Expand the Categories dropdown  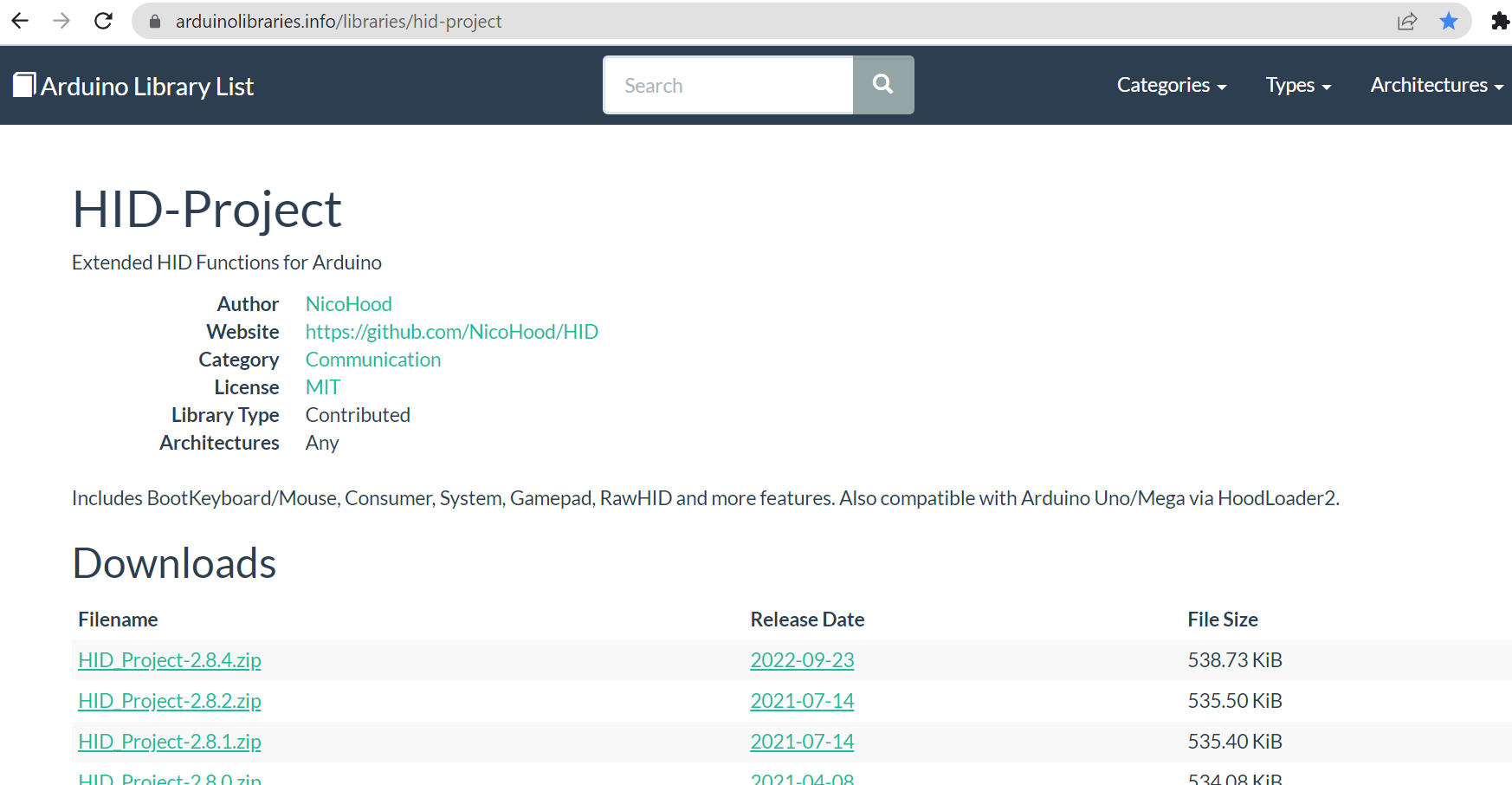pos(1171,85)
